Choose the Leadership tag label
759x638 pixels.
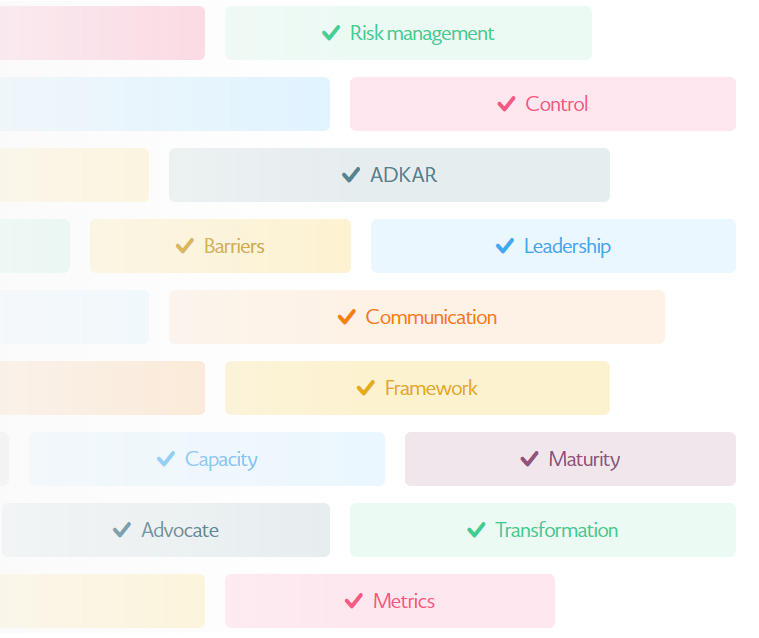coord(567,246)
